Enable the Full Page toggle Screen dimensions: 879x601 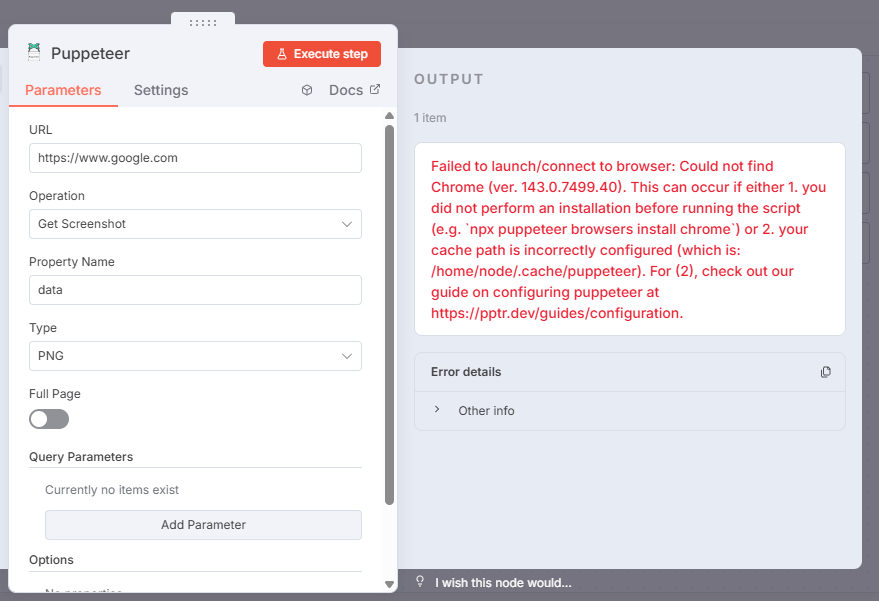click(49, 419)
